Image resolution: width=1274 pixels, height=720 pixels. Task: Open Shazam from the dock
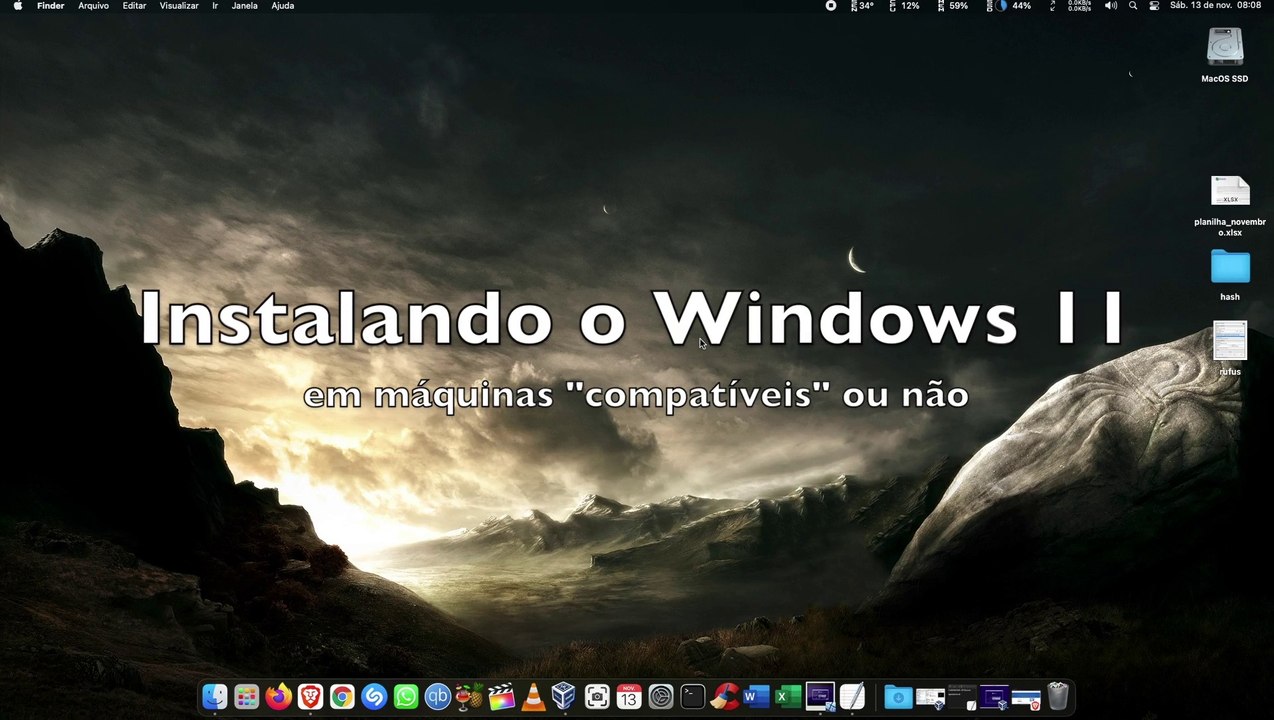pyautogui.click(x=374, y=696)
